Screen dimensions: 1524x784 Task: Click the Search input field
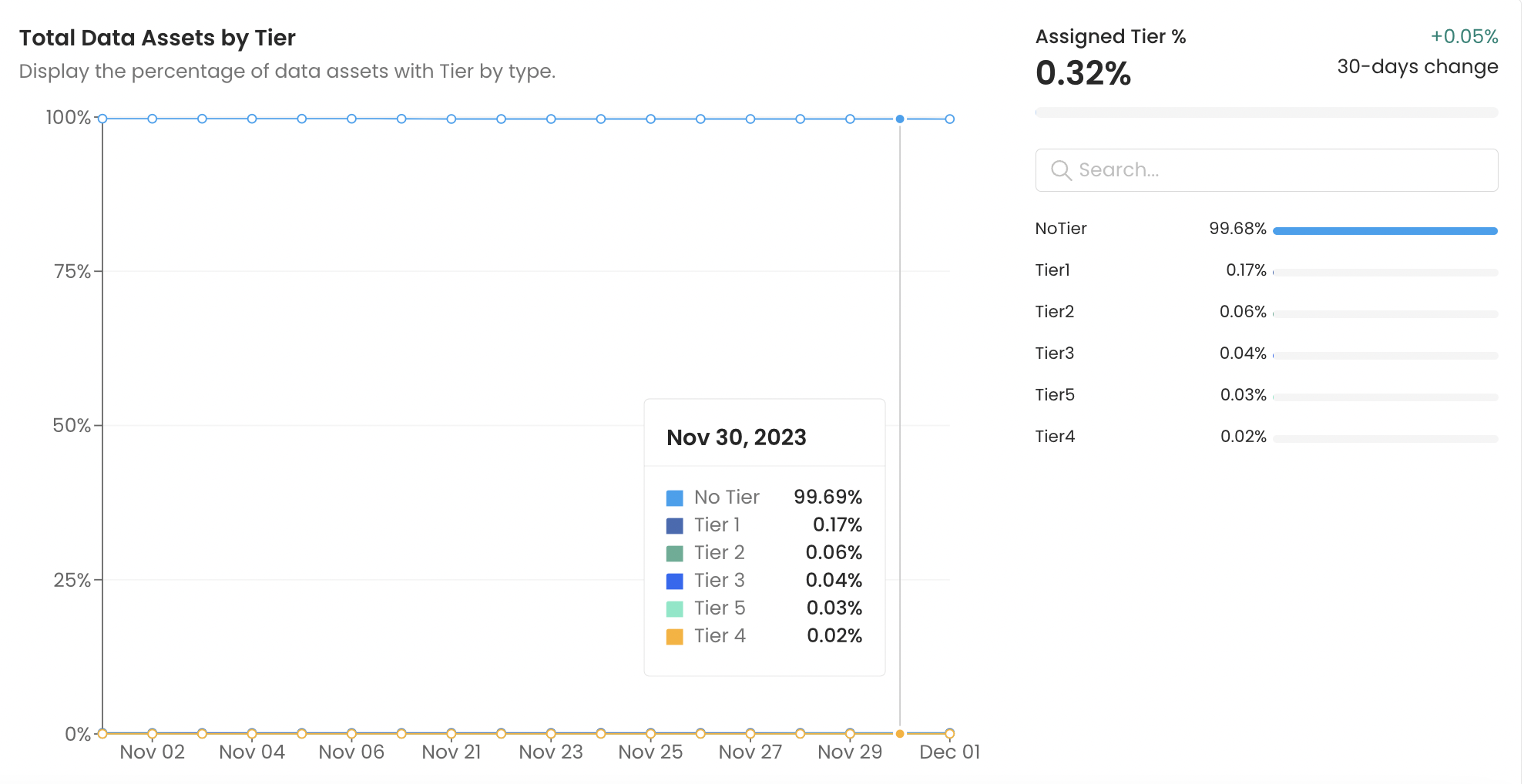[1279, 170]
